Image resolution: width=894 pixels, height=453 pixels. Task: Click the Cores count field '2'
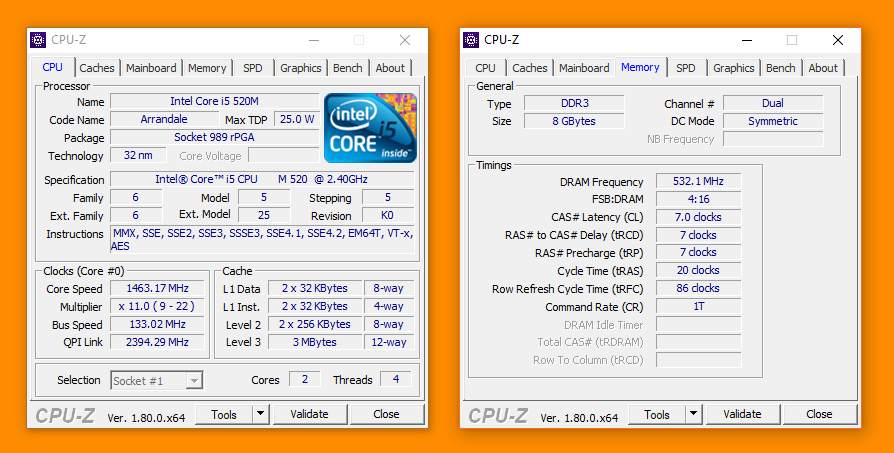point(304,379)
